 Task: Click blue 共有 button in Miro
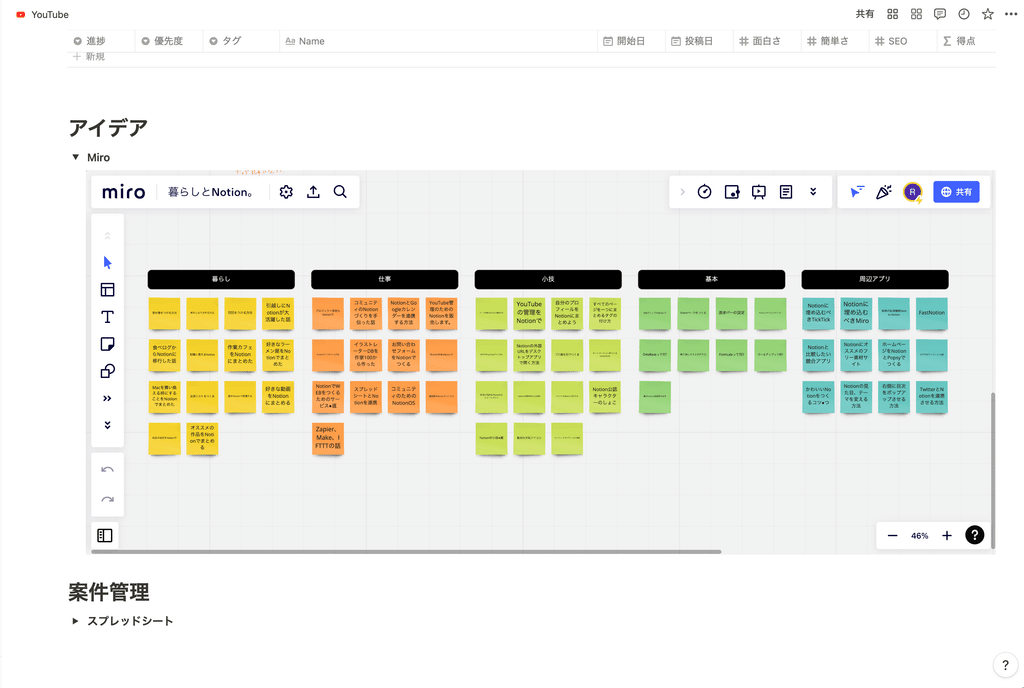click(956, 192)
